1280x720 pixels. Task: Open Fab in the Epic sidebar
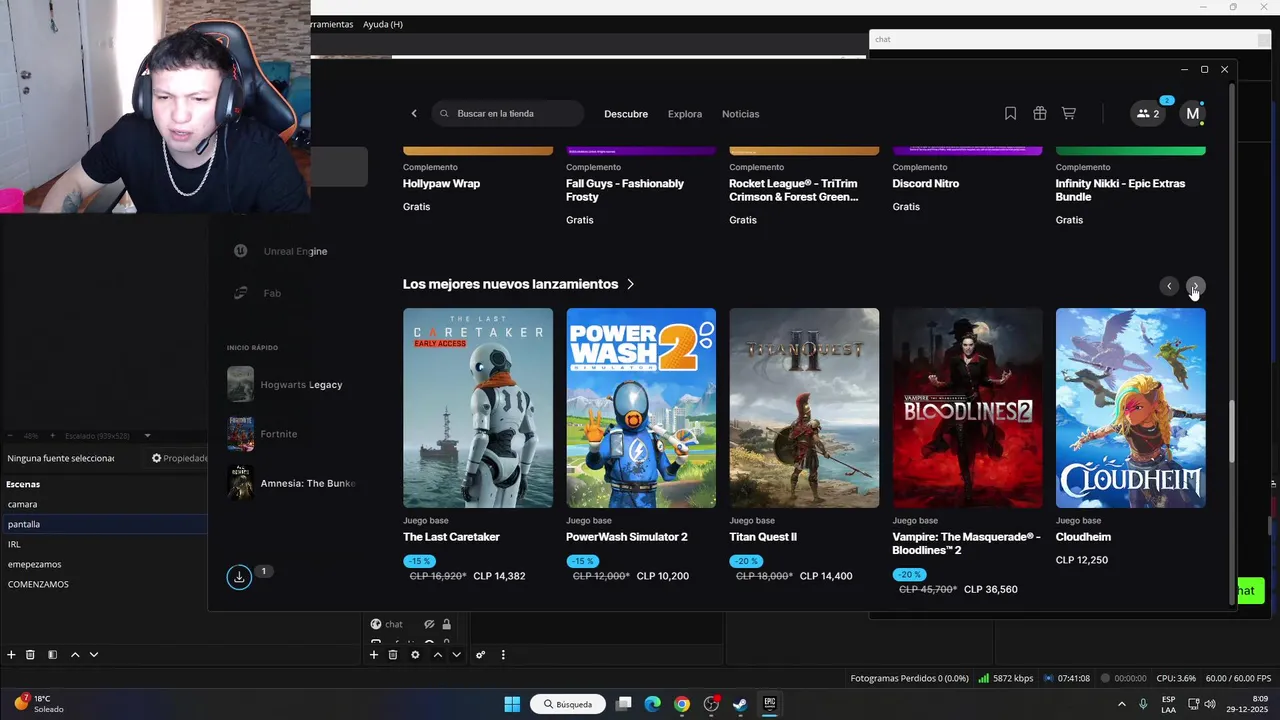pos(258,293)
